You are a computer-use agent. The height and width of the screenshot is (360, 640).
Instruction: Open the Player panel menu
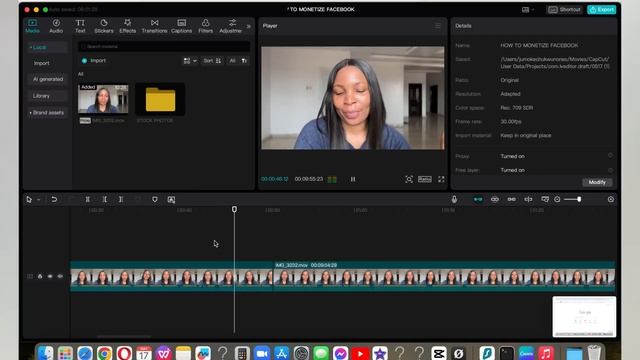(438, 26)
